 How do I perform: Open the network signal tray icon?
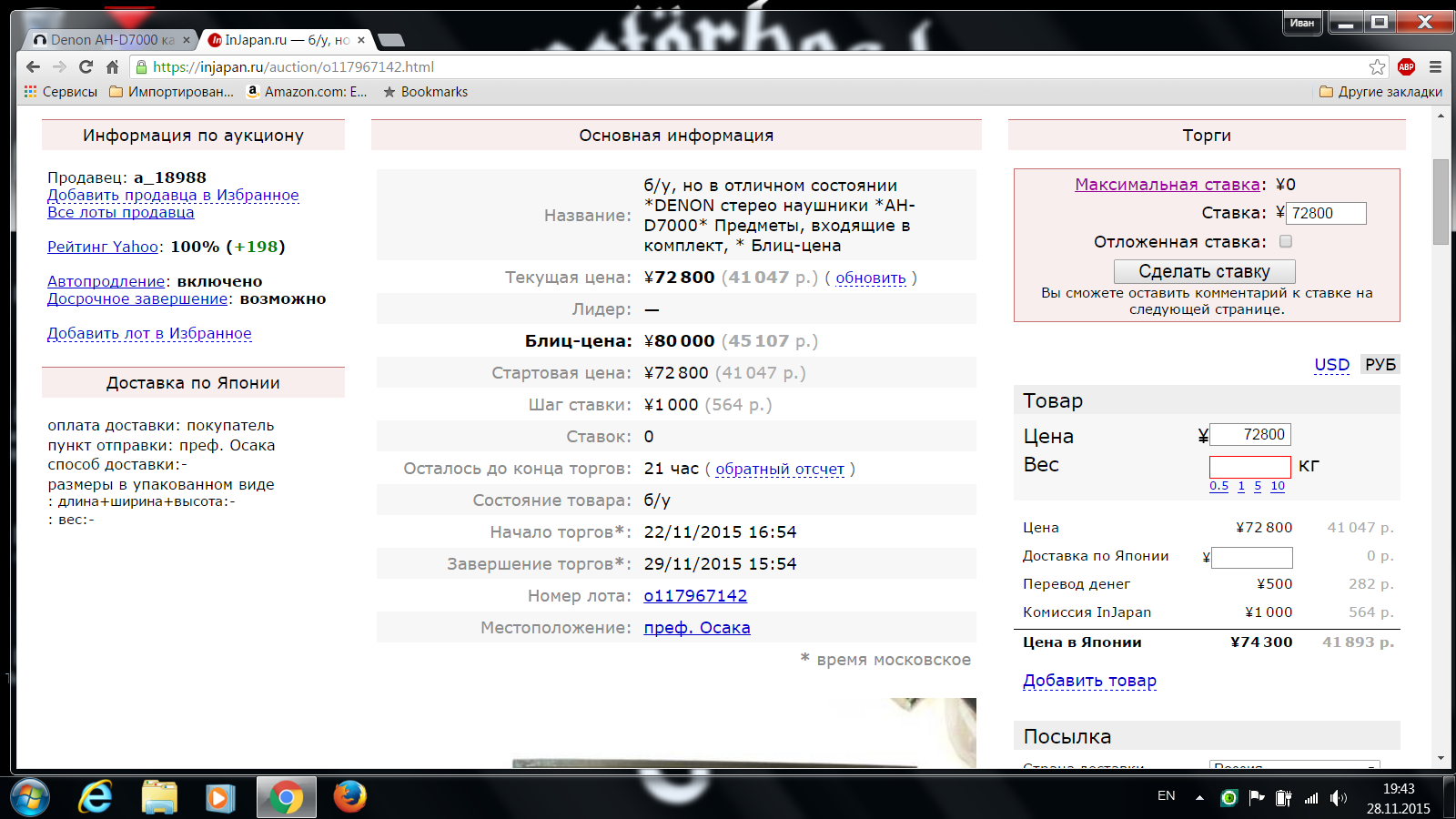(x=1311, y=798)
